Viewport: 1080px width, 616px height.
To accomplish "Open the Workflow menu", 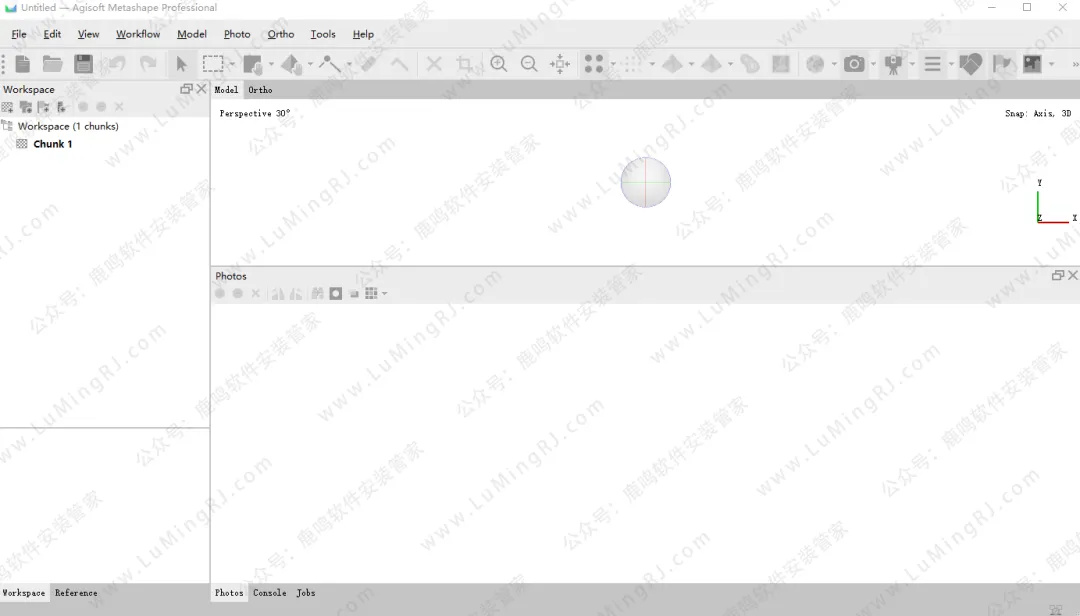I will pos(138,34).
